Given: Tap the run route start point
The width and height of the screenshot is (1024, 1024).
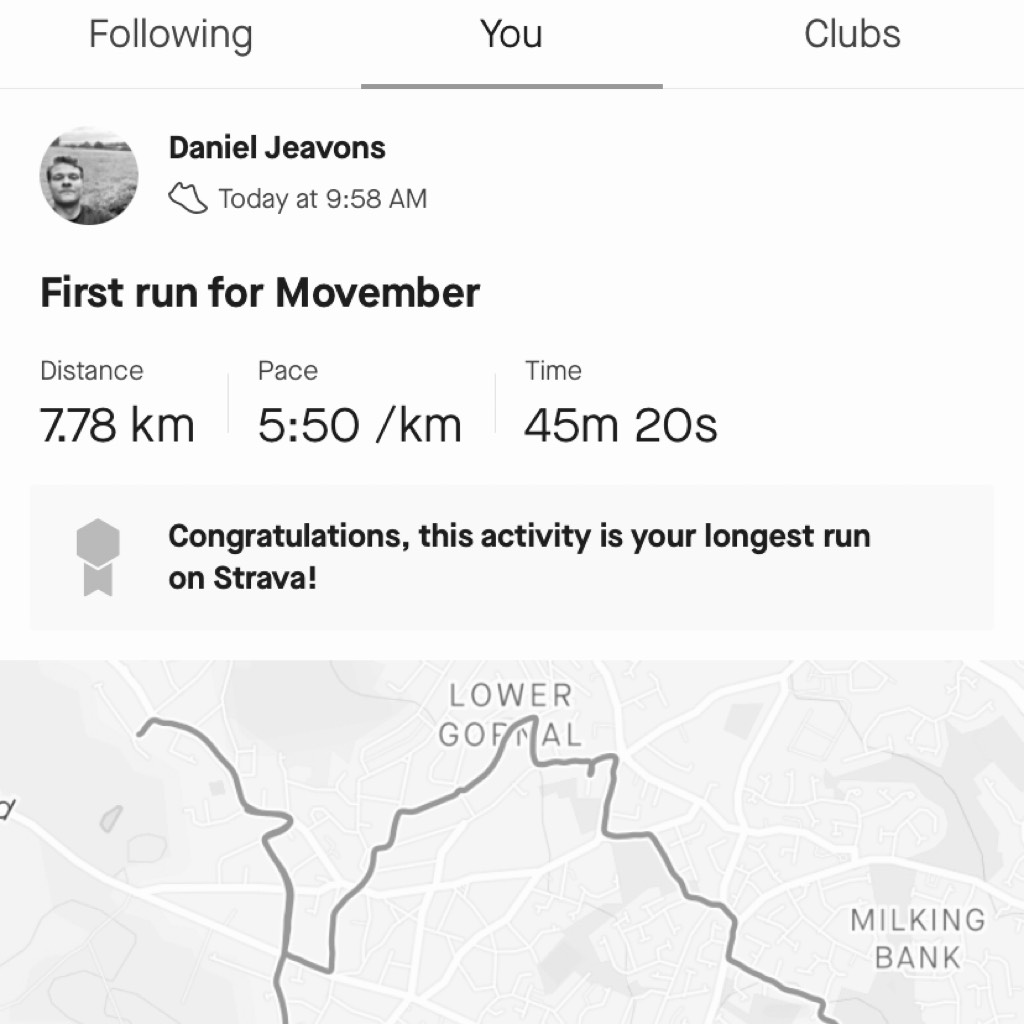Looking at the screenshot, I should click(x=139, y=733).
